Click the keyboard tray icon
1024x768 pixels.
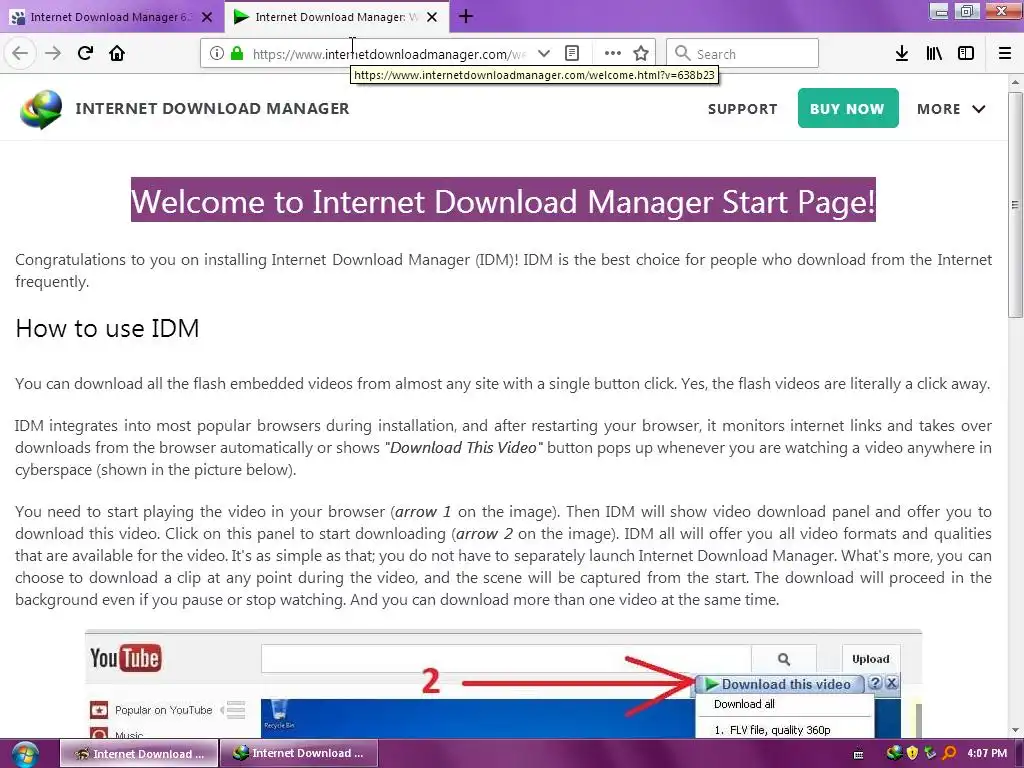pyautogui.click(x=859, y=754)
